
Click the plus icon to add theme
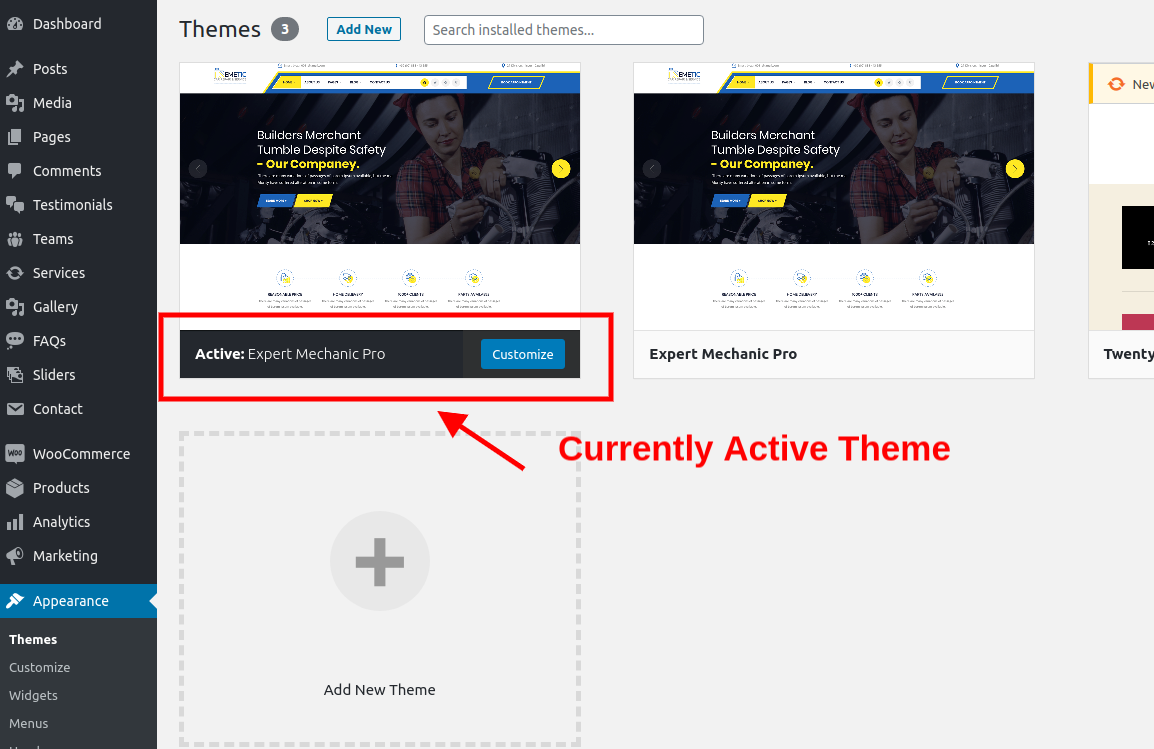(380, 561)
